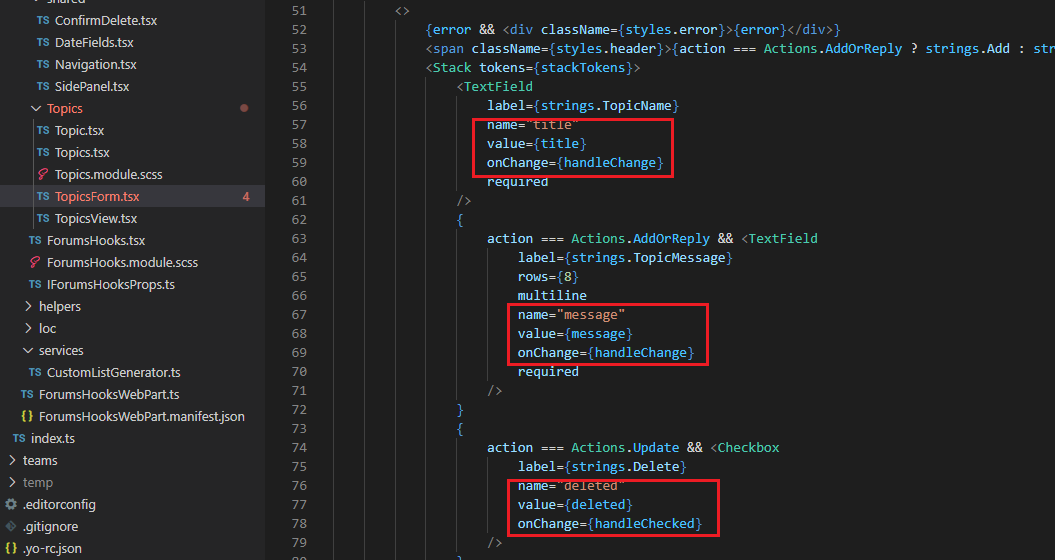Click the error count badge on TopicsForm.tsx
Screen dimensions: 1055x560
(x=246, y=197)
